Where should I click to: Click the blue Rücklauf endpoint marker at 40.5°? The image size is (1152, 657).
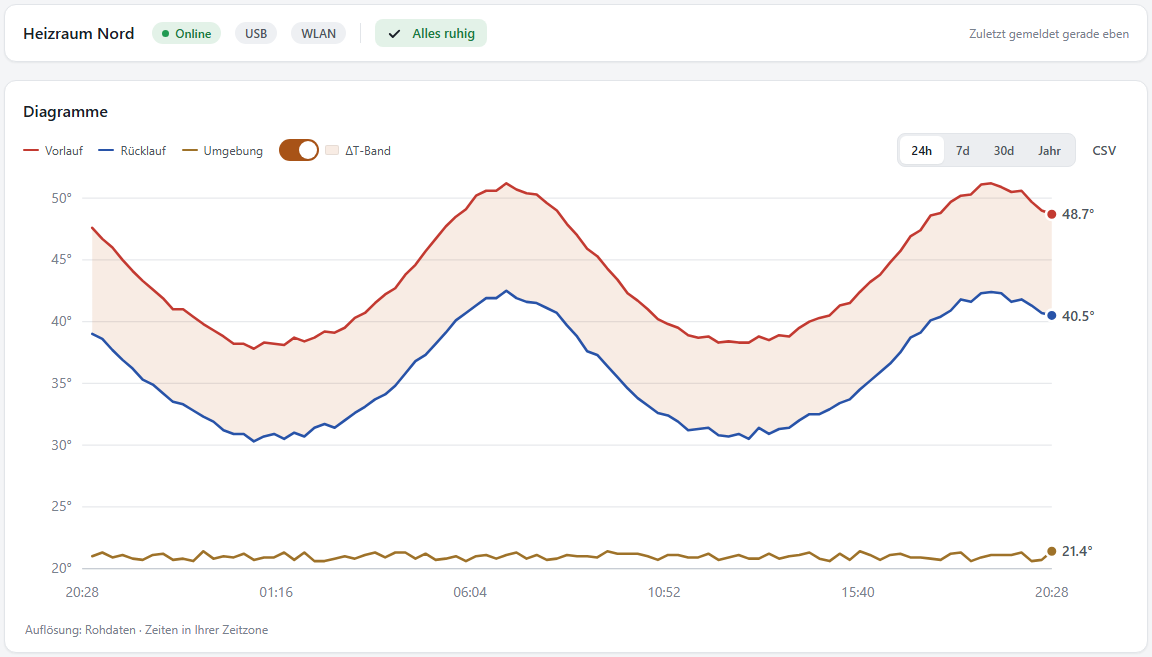pos(1051,316)
